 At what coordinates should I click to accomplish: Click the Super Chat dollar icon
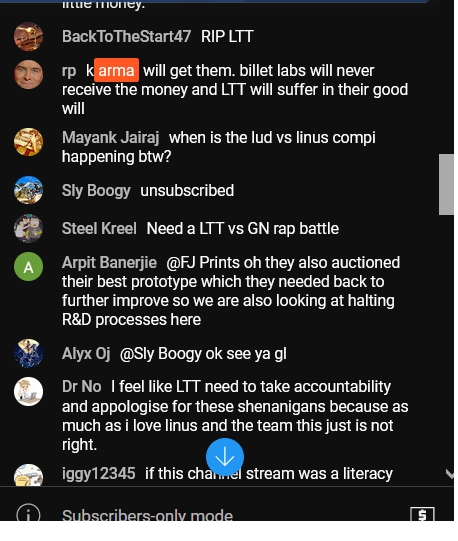tap(422, 514)
